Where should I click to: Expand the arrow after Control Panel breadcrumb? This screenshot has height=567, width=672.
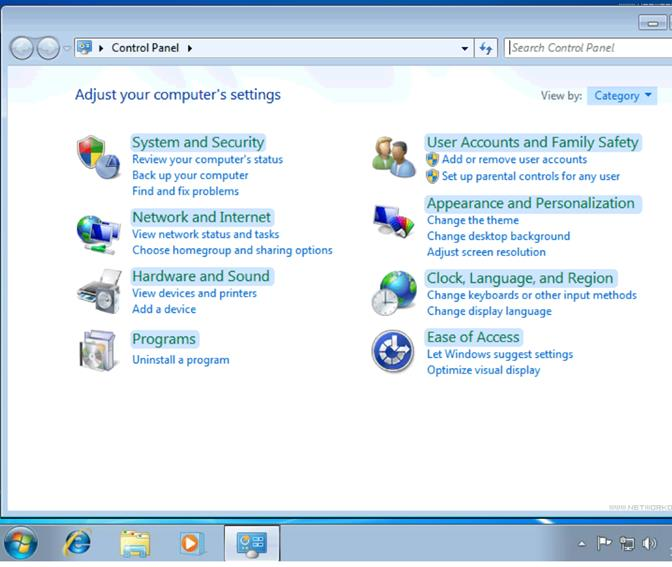190,48
